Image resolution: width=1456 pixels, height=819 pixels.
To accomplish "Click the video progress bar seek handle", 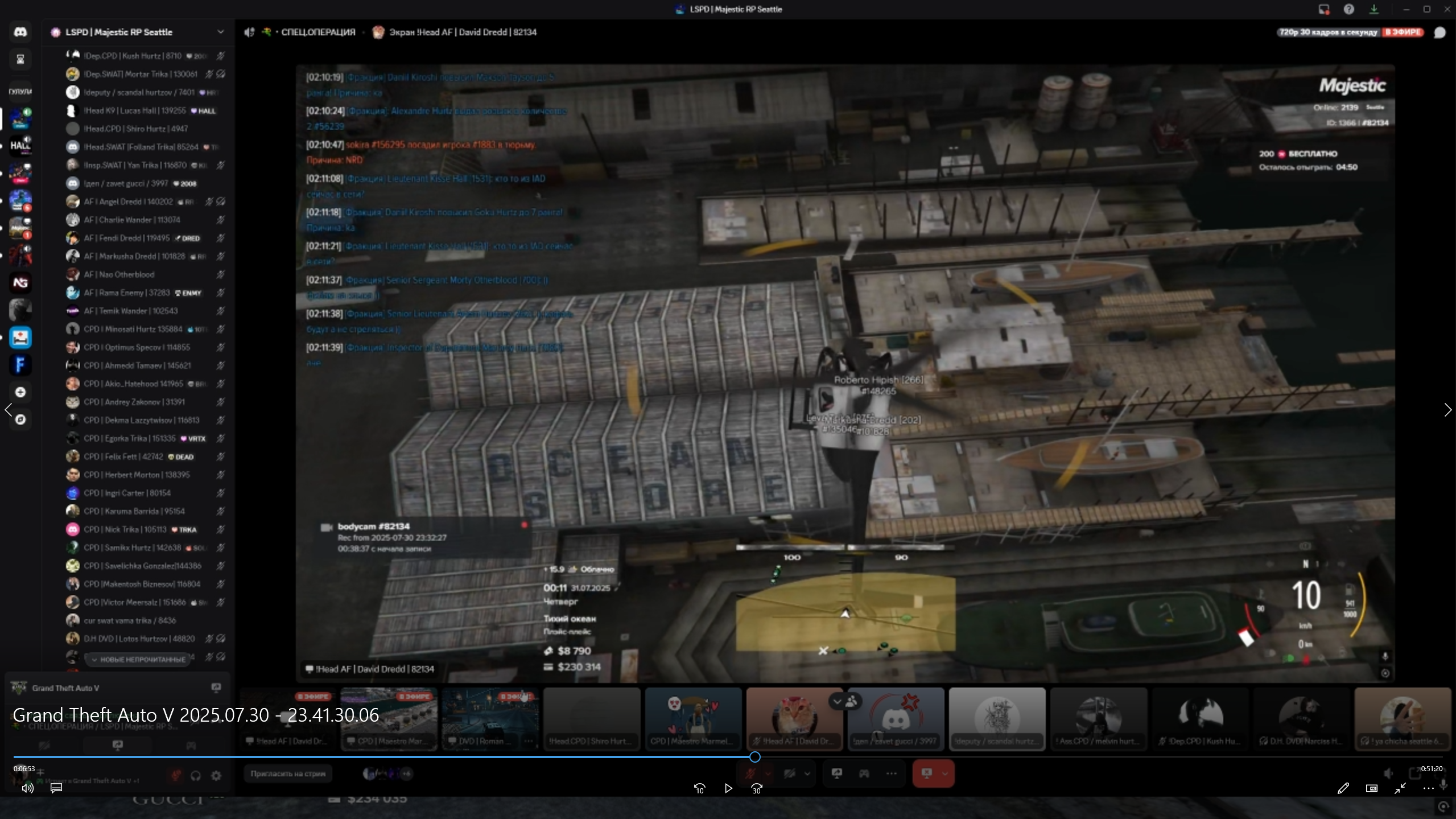I will (755, 757).
